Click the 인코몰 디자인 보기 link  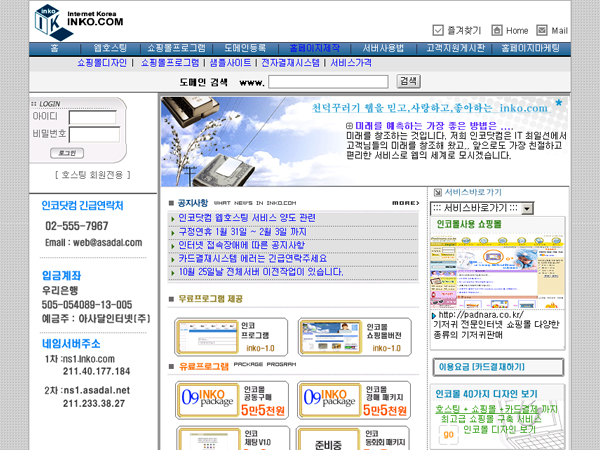pyautogui.click(x=499, y=430)
